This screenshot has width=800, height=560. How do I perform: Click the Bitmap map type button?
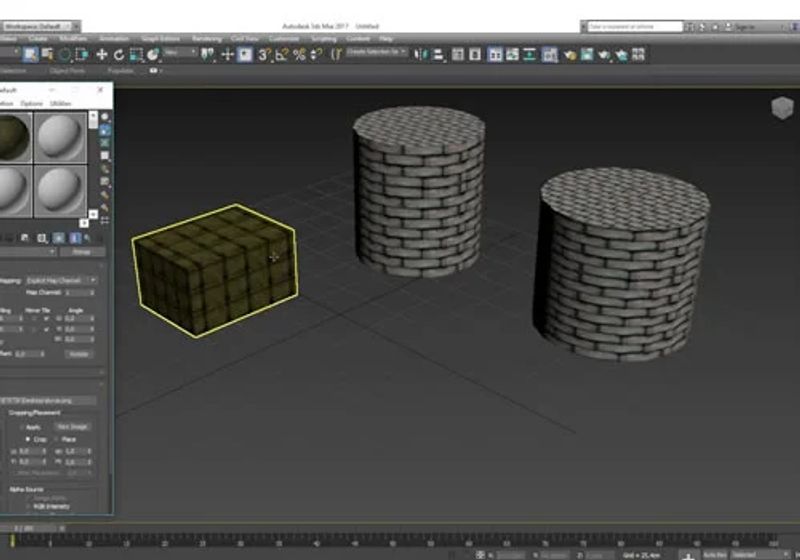(x=82, y=252)
